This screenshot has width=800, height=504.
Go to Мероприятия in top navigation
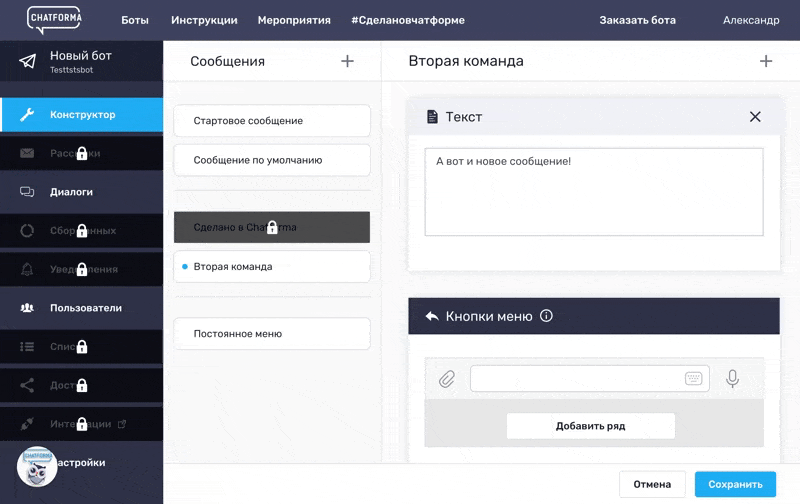tap(294, 20)
